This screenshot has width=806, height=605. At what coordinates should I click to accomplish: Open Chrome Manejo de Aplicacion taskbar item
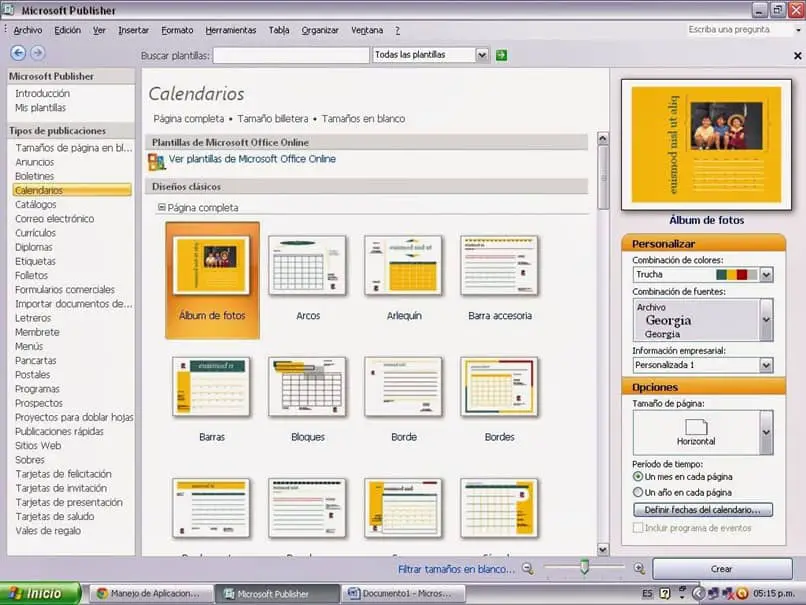pos(152,594)
